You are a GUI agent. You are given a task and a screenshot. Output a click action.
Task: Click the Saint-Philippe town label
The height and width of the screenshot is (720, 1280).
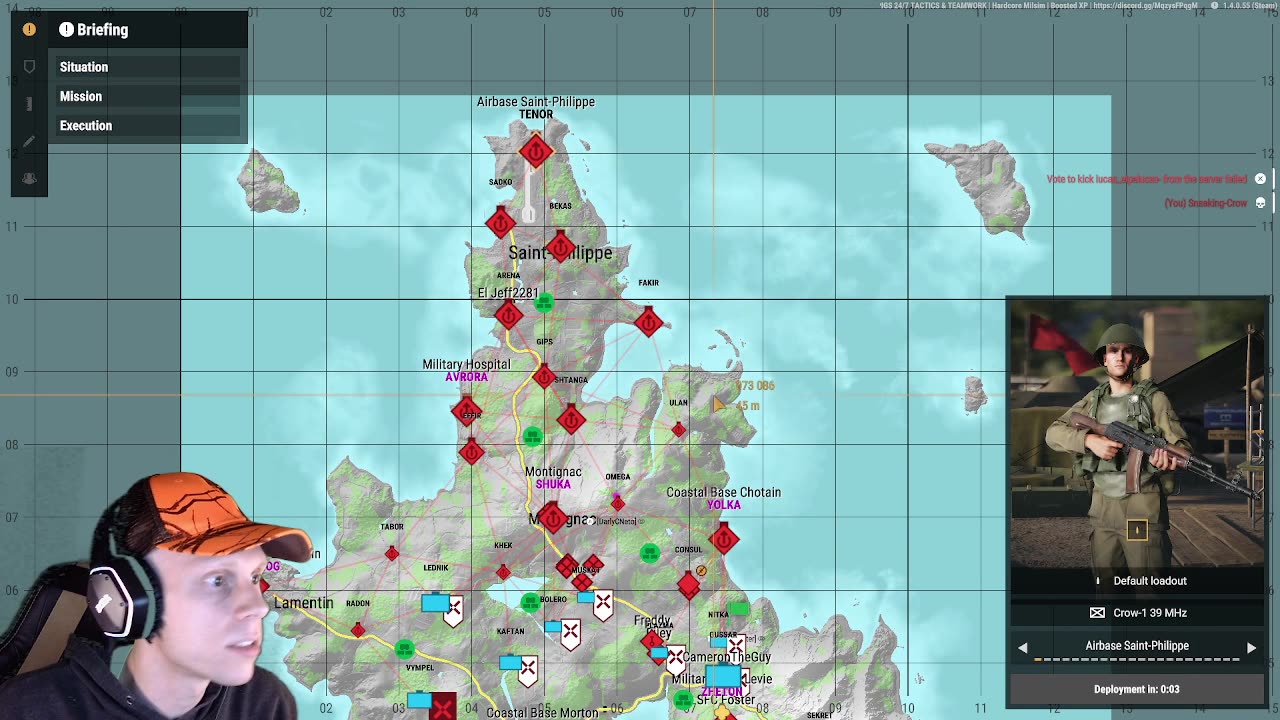[x=560, y=253]
